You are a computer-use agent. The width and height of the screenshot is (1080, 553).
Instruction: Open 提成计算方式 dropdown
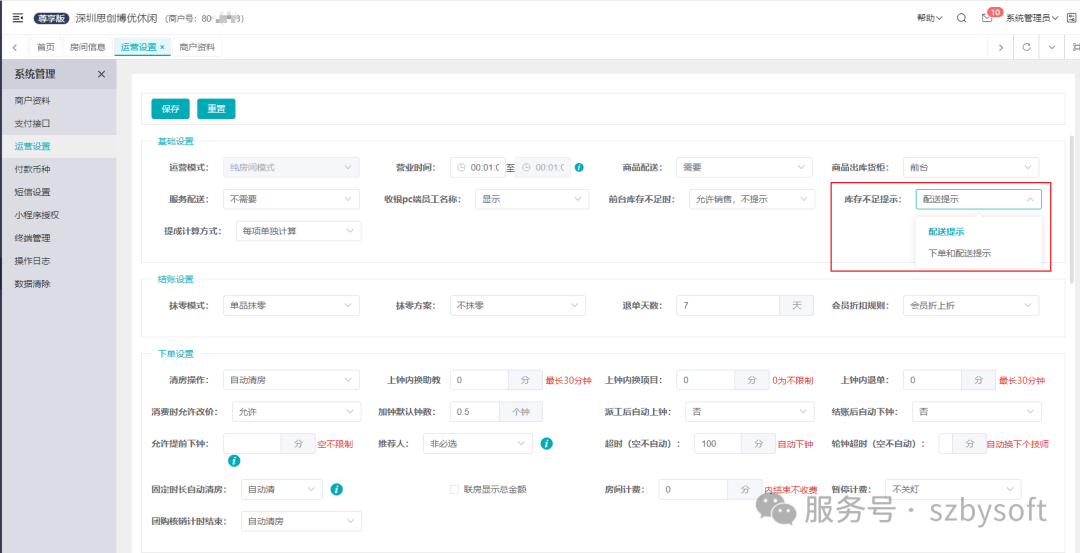pos(298,231)
